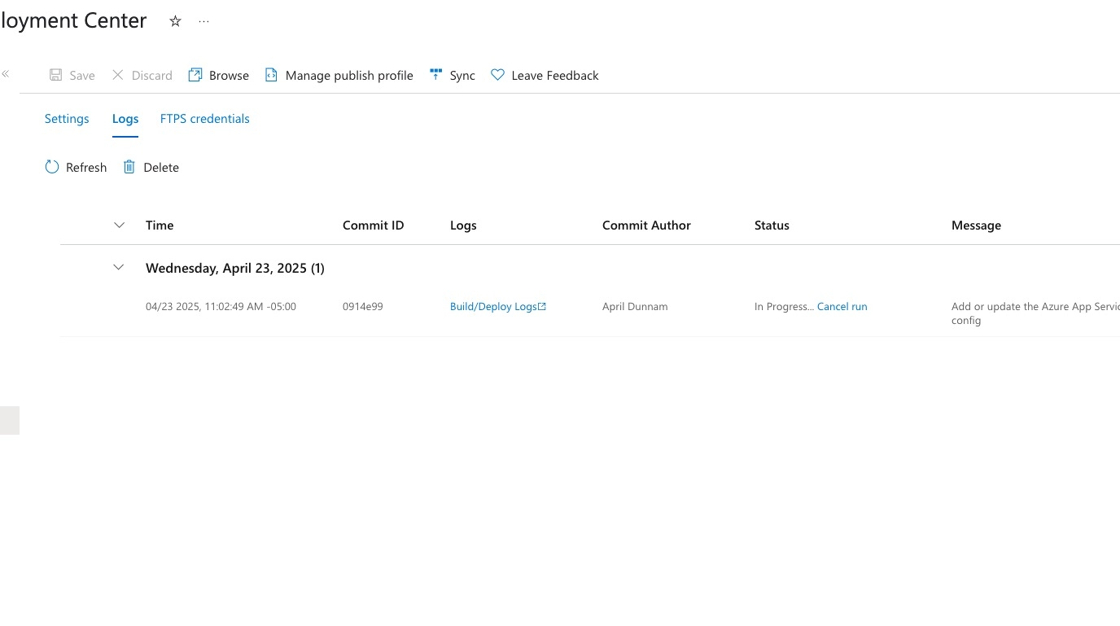
Task: Select the checkbox-style chevron on the header row
Action: pos(119,224)
